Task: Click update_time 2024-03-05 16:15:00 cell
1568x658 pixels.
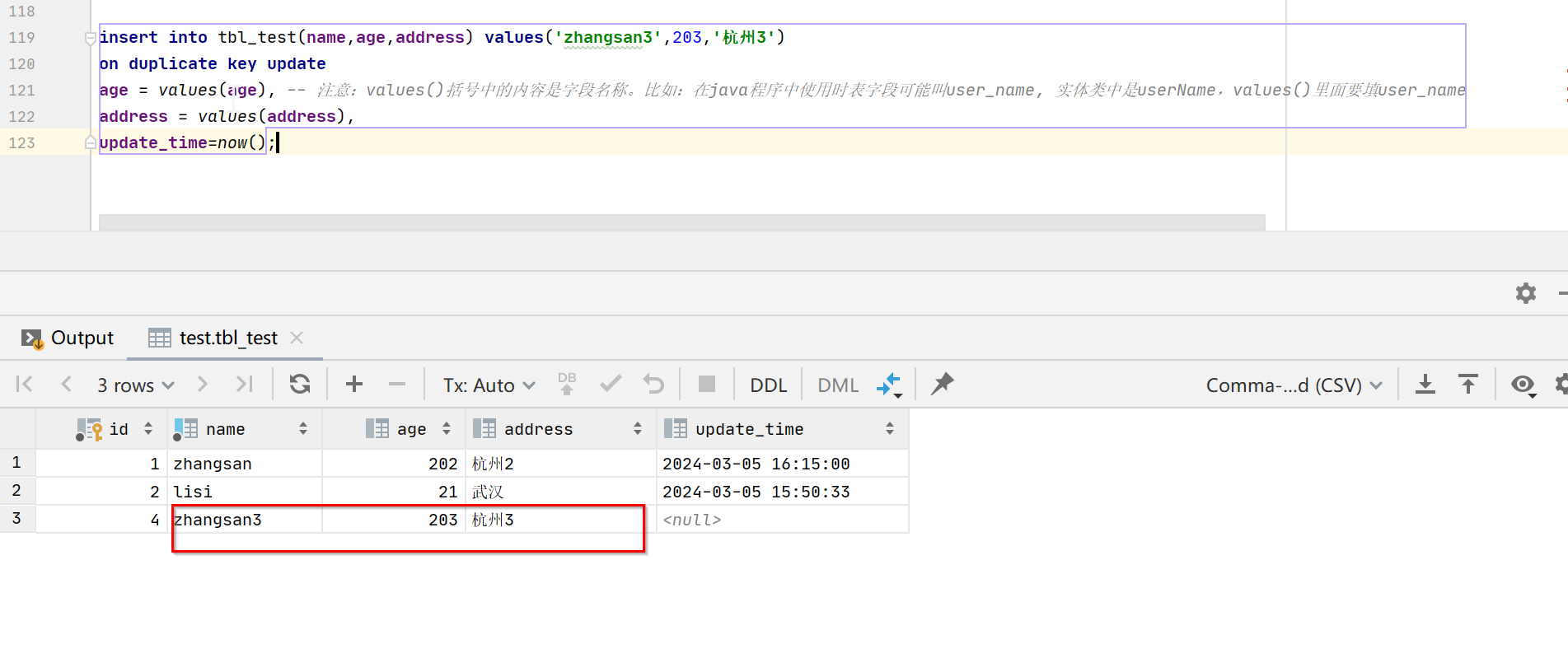Action: 783,464
